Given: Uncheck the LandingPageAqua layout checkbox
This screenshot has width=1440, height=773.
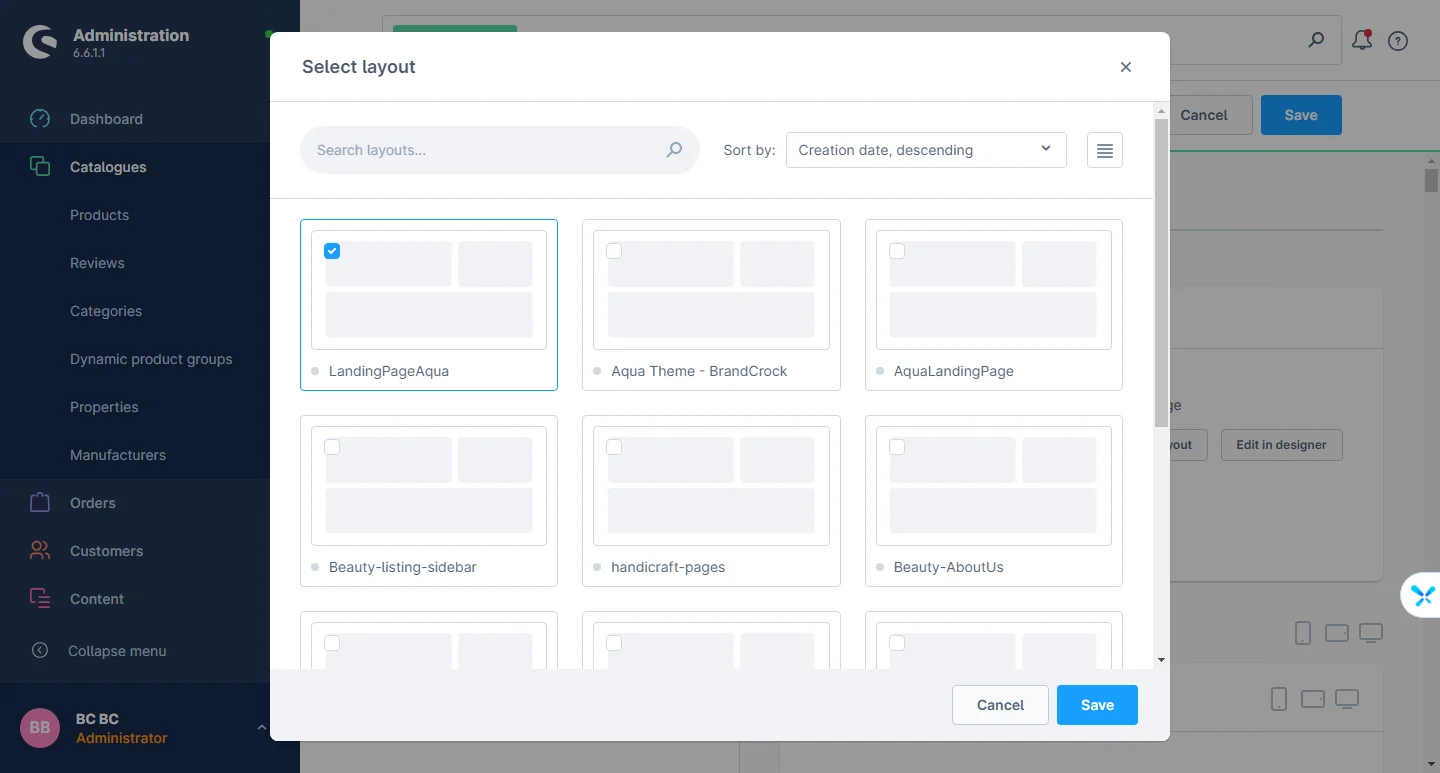Looking at the screenshot, I should (x=332, y=251).
